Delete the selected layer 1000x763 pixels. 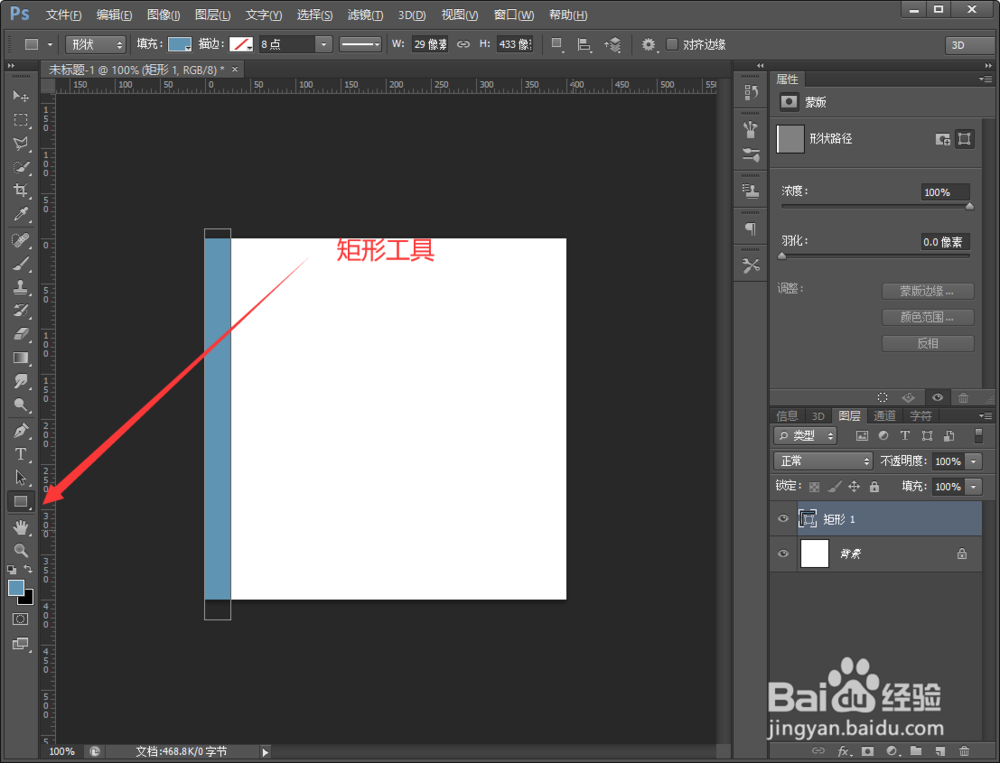click(x=964, y=751)
